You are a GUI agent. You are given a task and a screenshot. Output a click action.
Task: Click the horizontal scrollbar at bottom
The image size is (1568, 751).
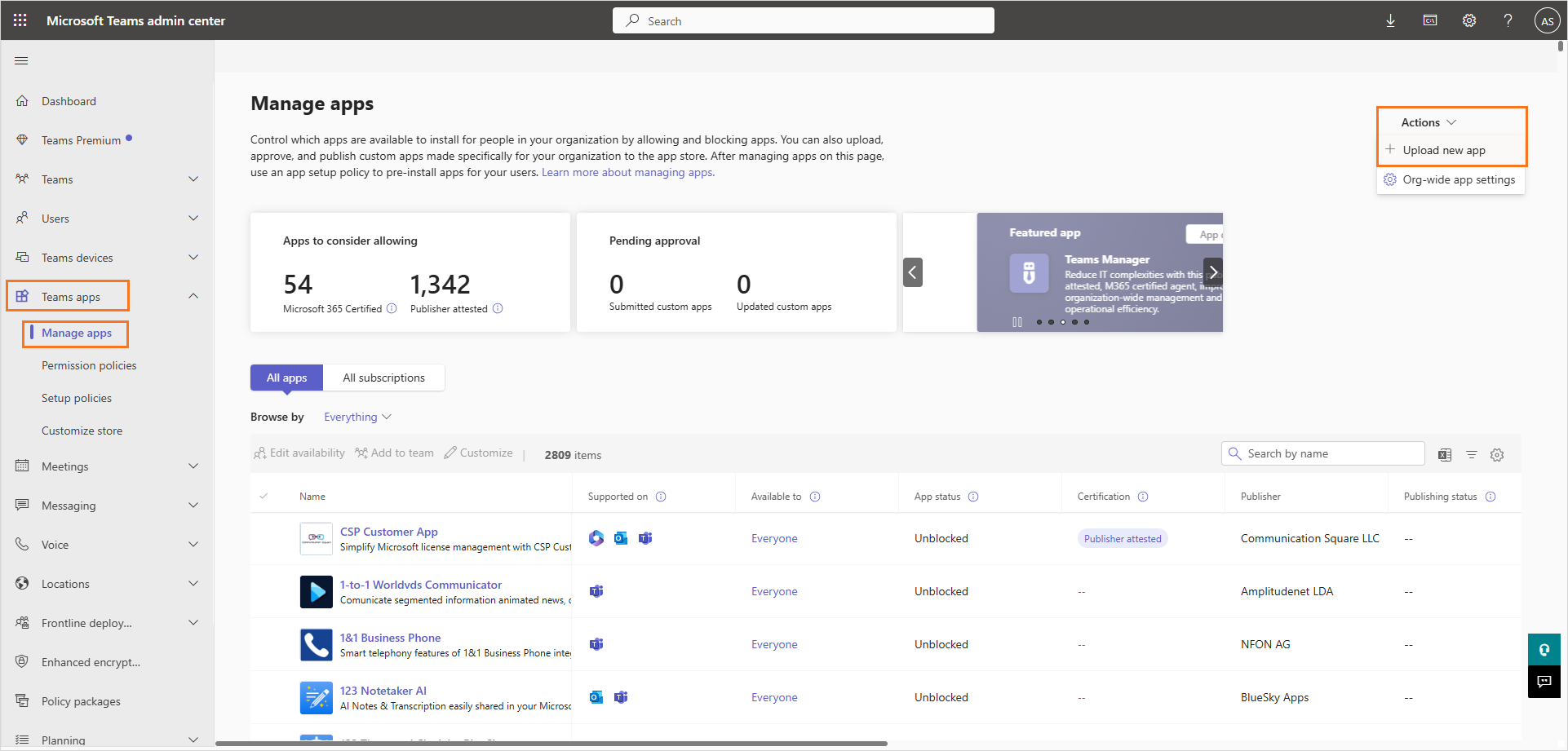click(551, 744)
